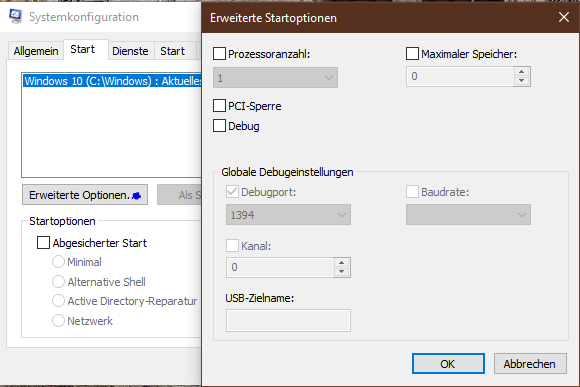Enable the Prozessoranzahl checkbox
Screen dimensions: 580x387
click(x=219, y=54)
